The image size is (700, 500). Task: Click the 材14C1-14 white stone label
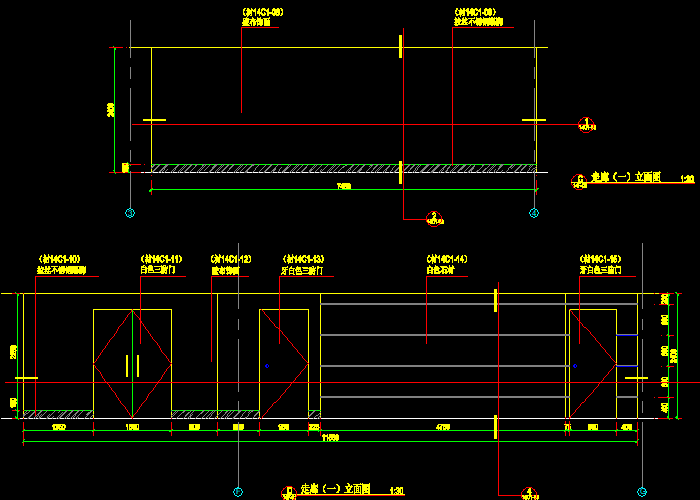coord(447,259)
